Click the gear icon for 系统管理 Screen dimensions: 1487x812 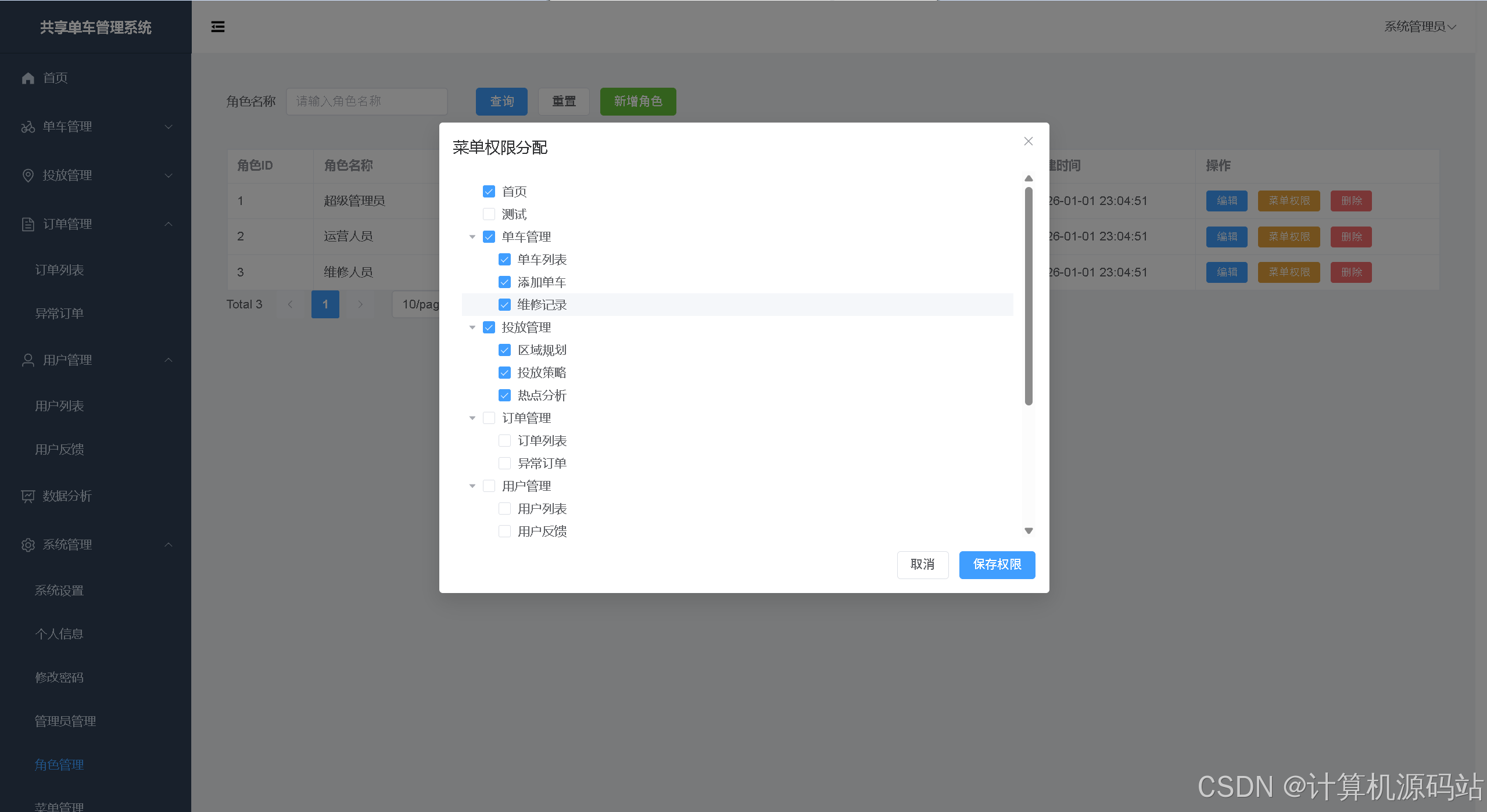(28, 545)
